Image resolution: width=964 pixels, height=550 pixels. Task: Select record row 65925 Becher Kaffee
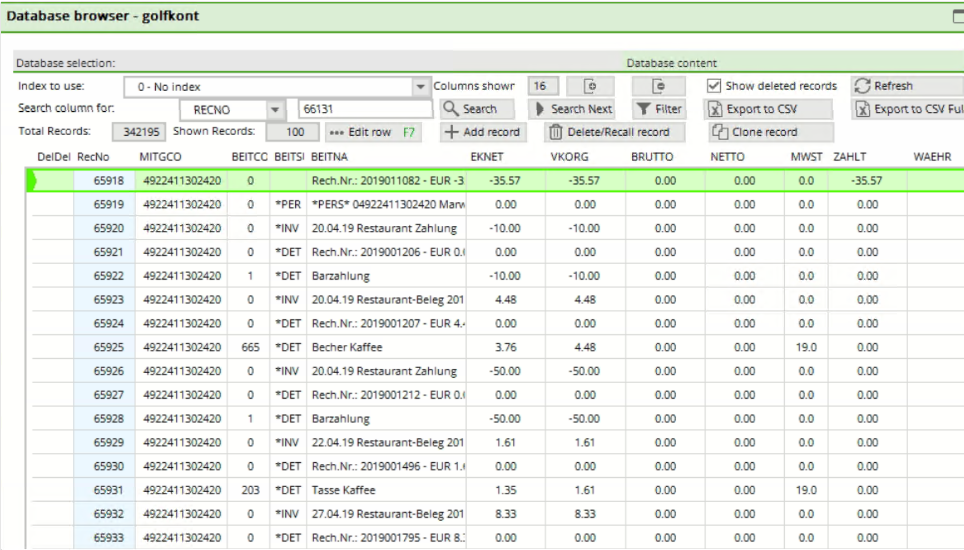point(340,348)
